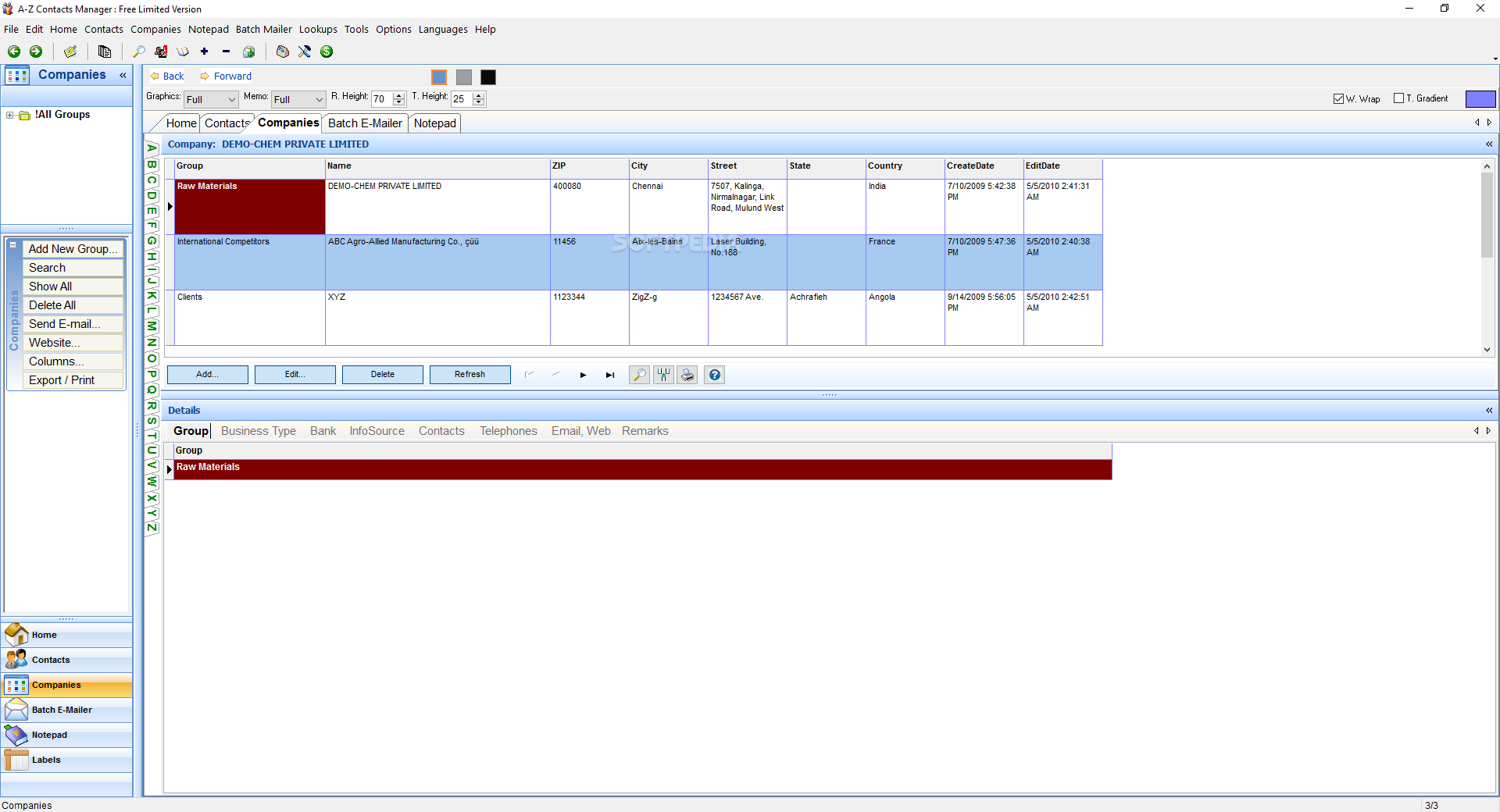Click the contacts people toolbar icon
Screen dimensions: 1500x812
tap(161, 52)
